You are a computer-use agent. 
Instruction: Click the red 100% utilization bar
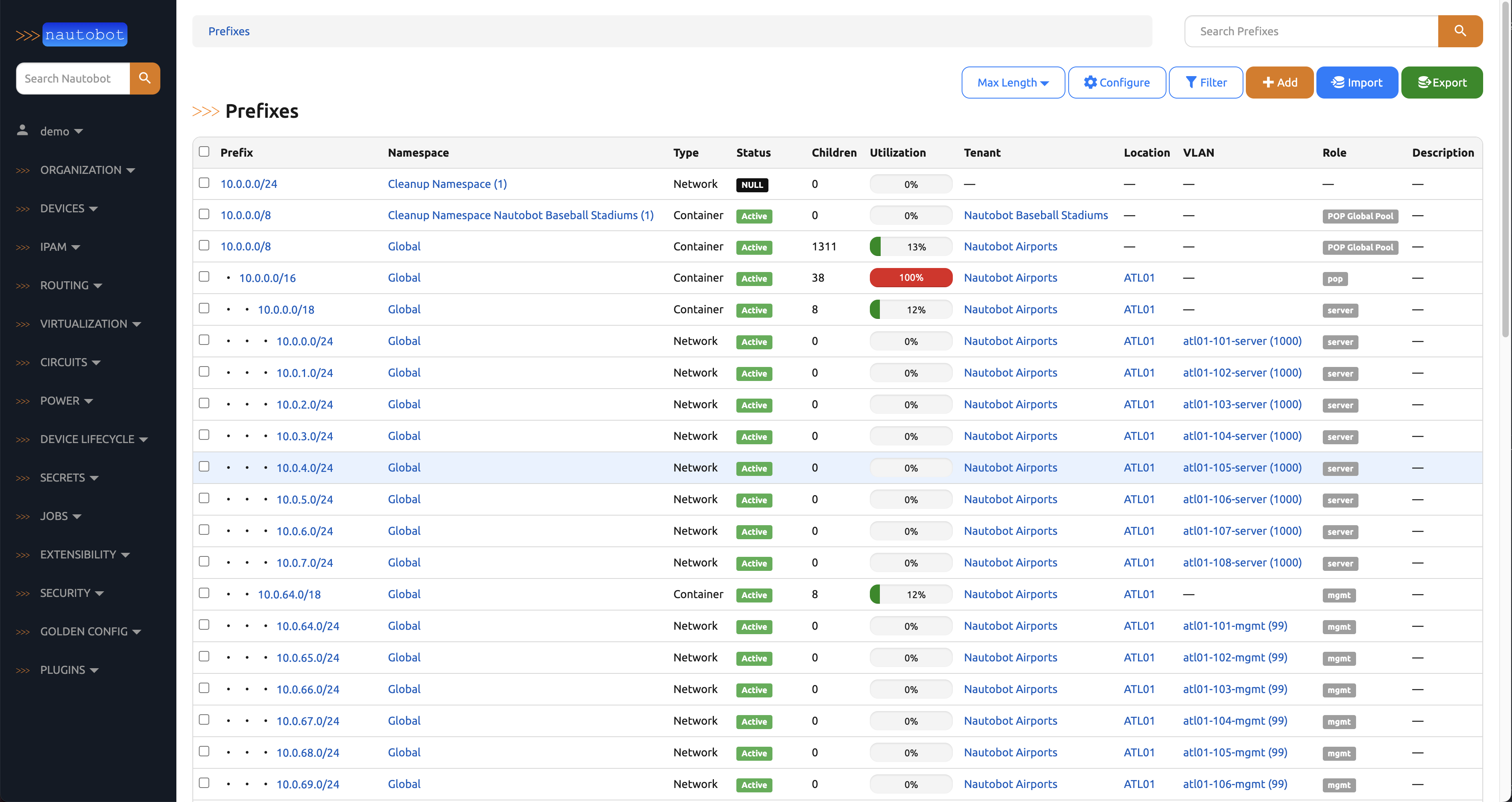pos(910,278)
